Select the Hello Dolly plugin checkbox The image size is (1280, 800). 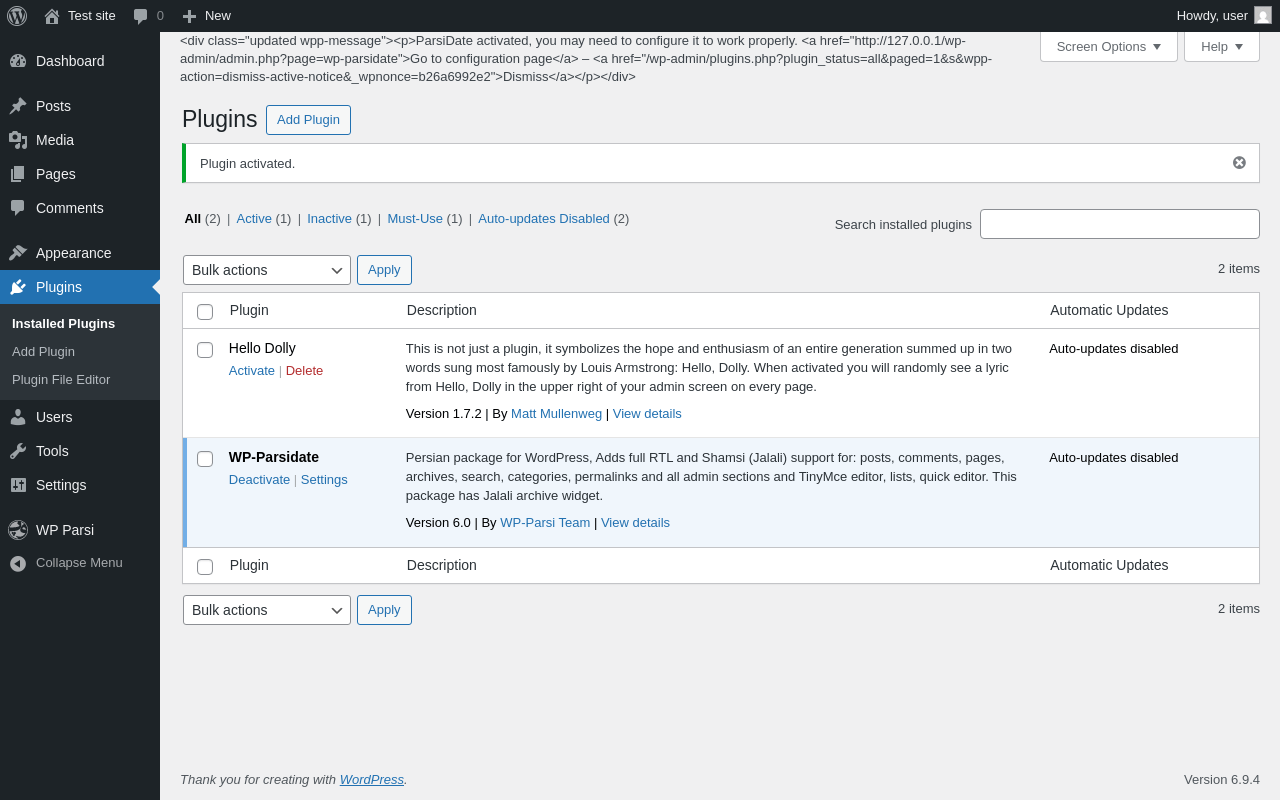[205, 350]
